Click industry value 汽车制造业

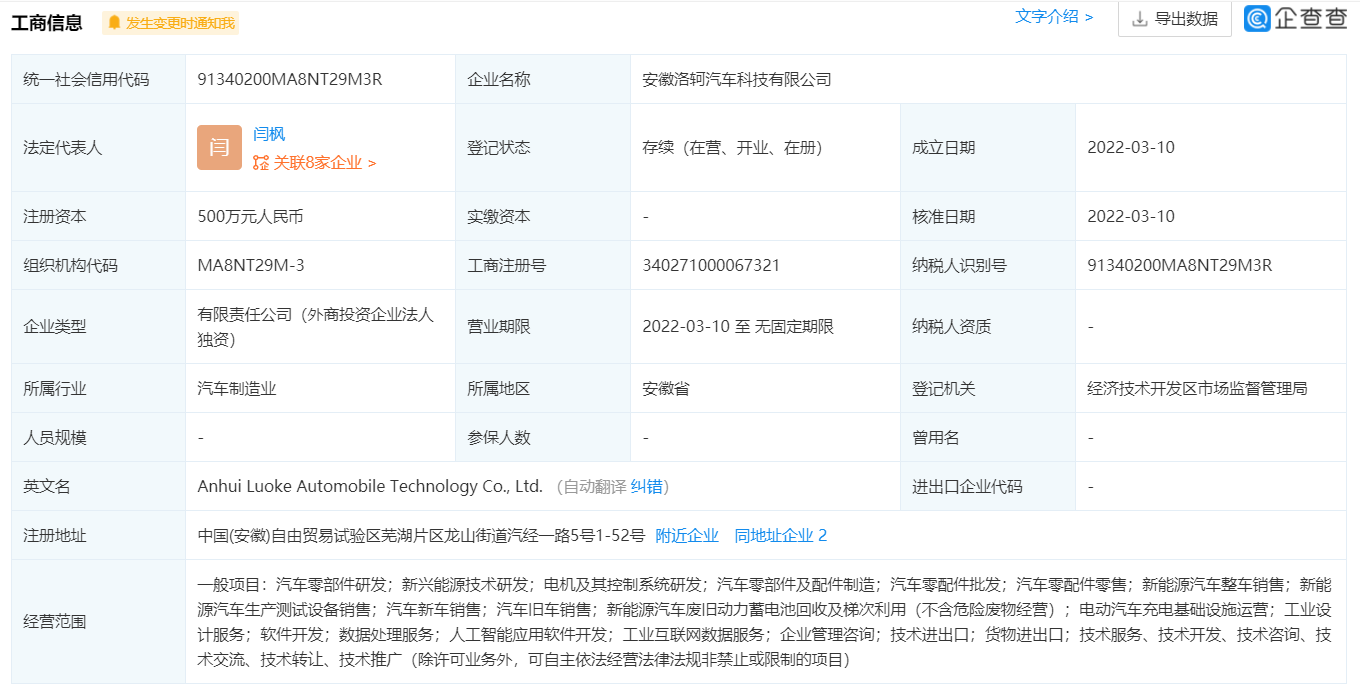(237, 389)
